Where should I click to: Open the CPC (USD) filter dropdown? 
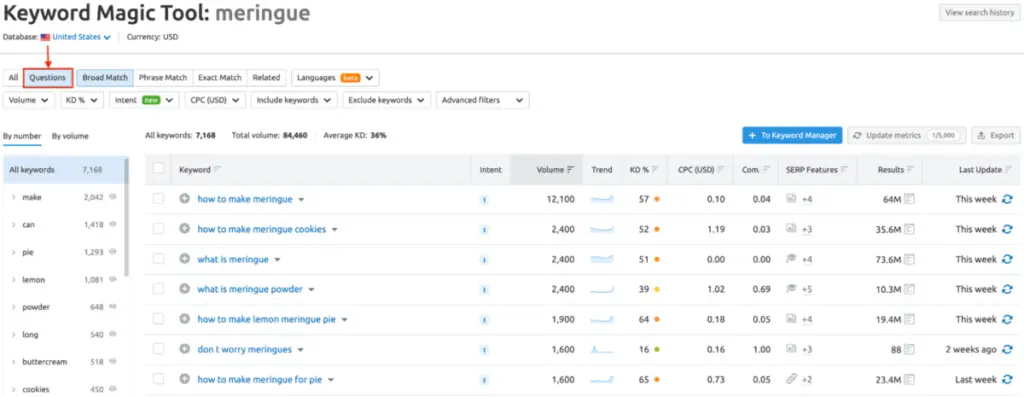pyautogui.click(x=215, y=100)
